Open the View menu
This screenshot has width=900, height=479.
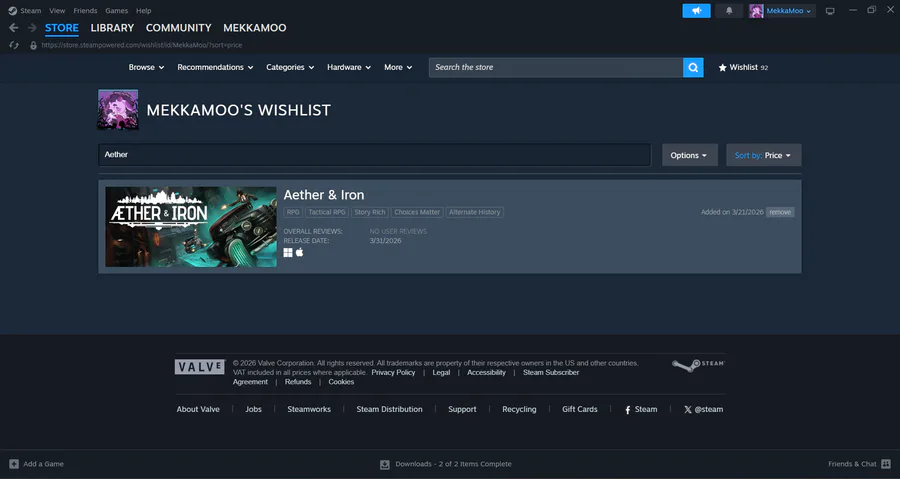click(x=57, y=11)
